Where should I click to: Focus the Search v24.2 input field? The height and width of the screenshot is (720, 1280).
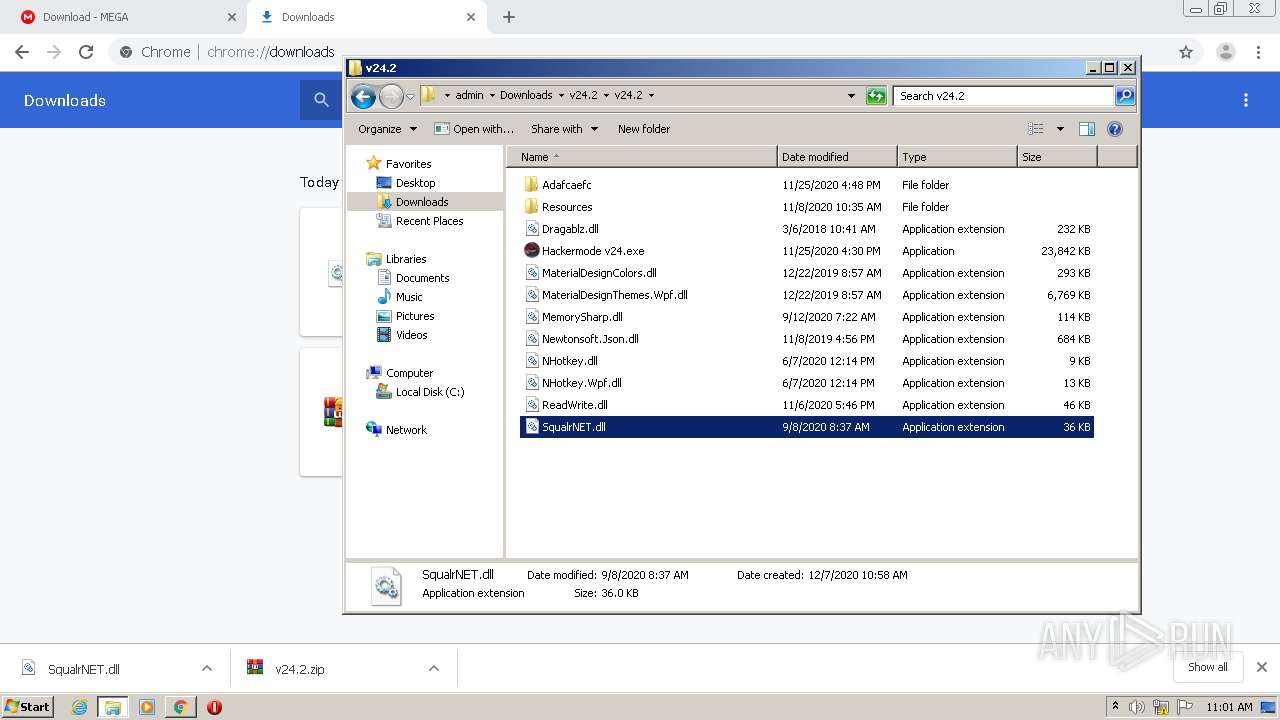point(1003,96)
